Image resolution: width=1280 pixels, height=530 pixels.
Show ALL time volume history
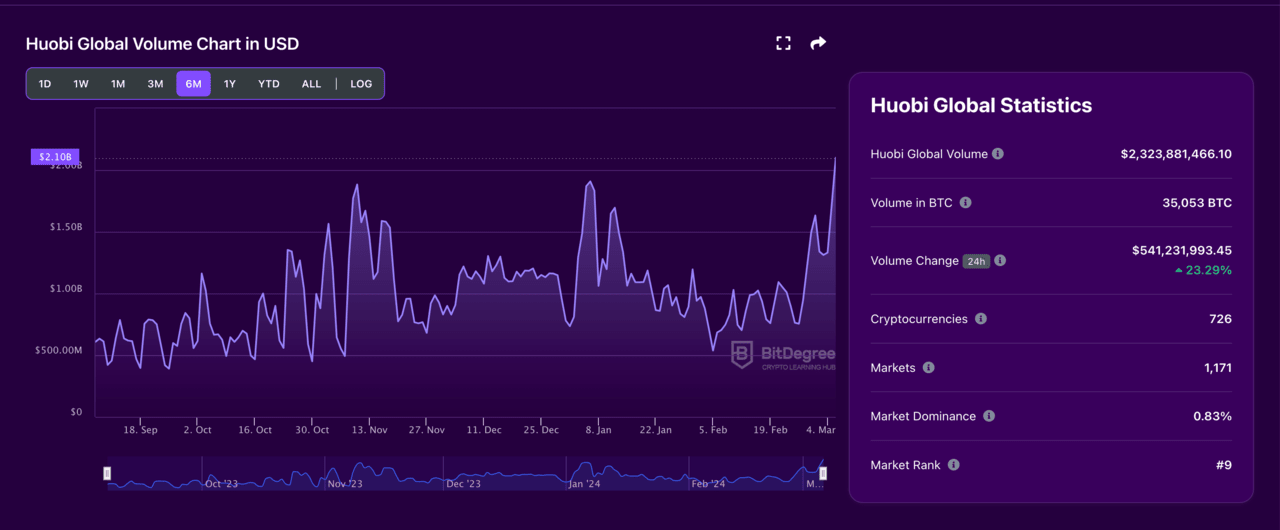coord(311,84)
